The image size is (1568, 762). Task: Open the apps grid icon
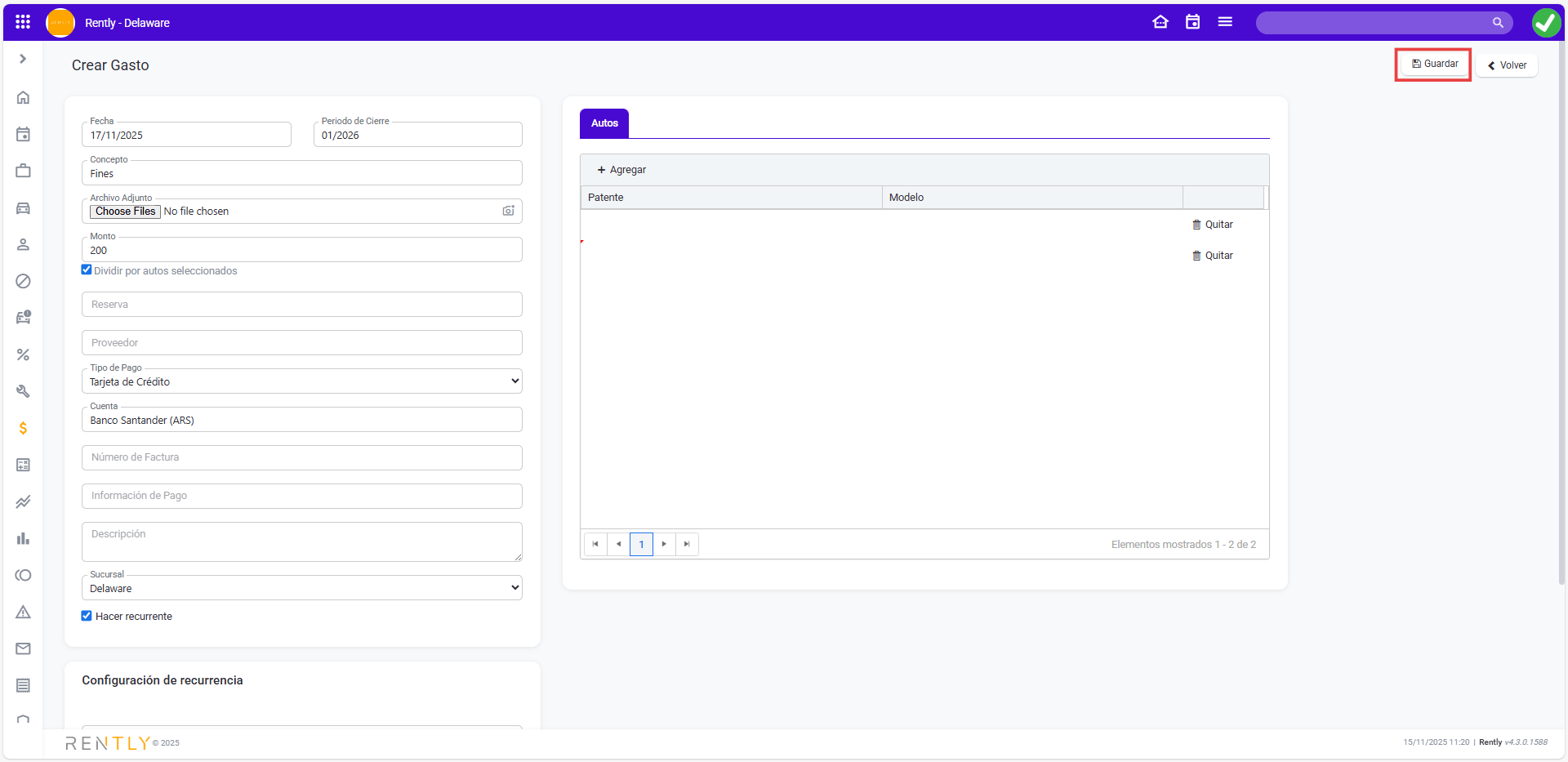pos(23,22)
